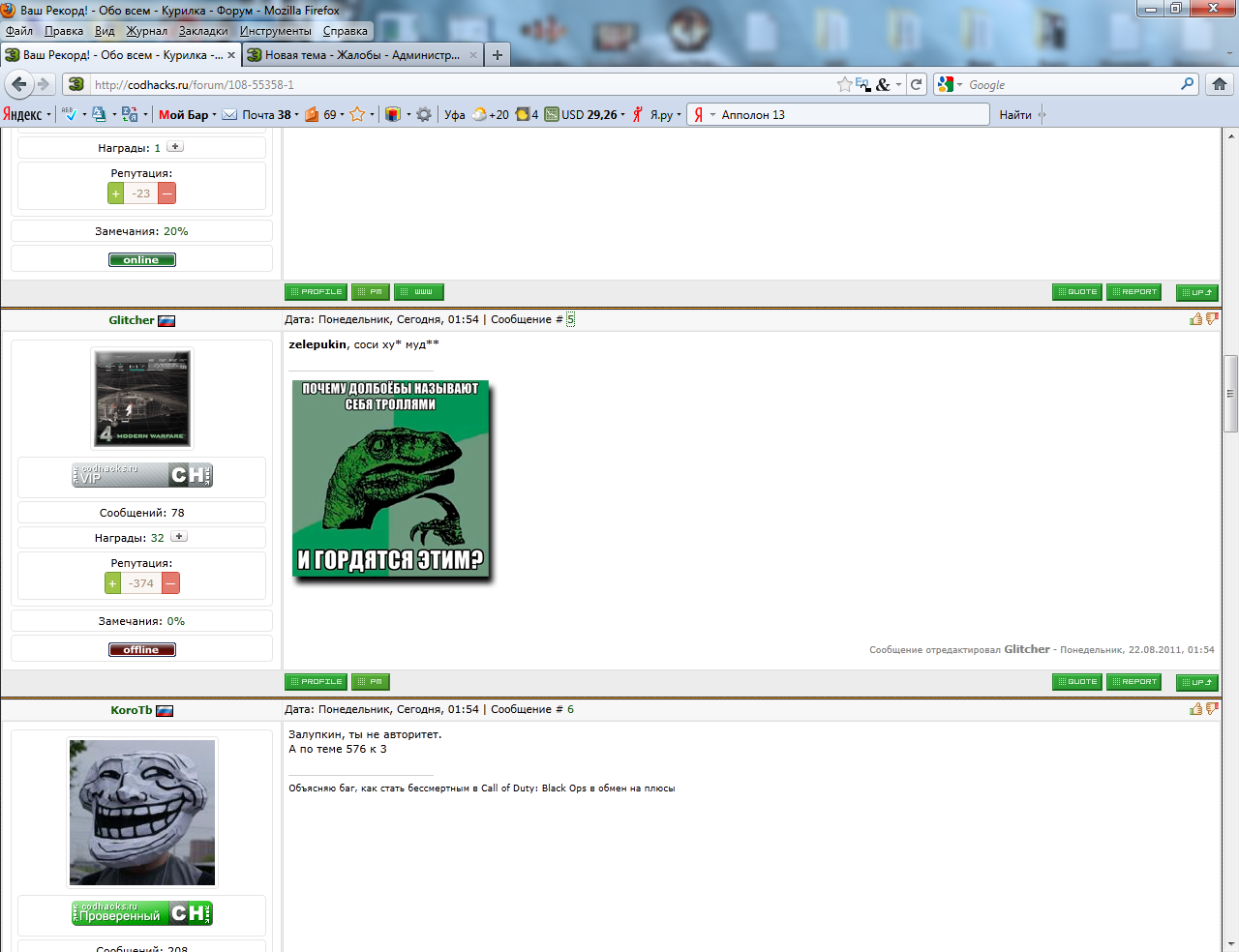Add reputation plus for the -23 user

coord(116,193)
